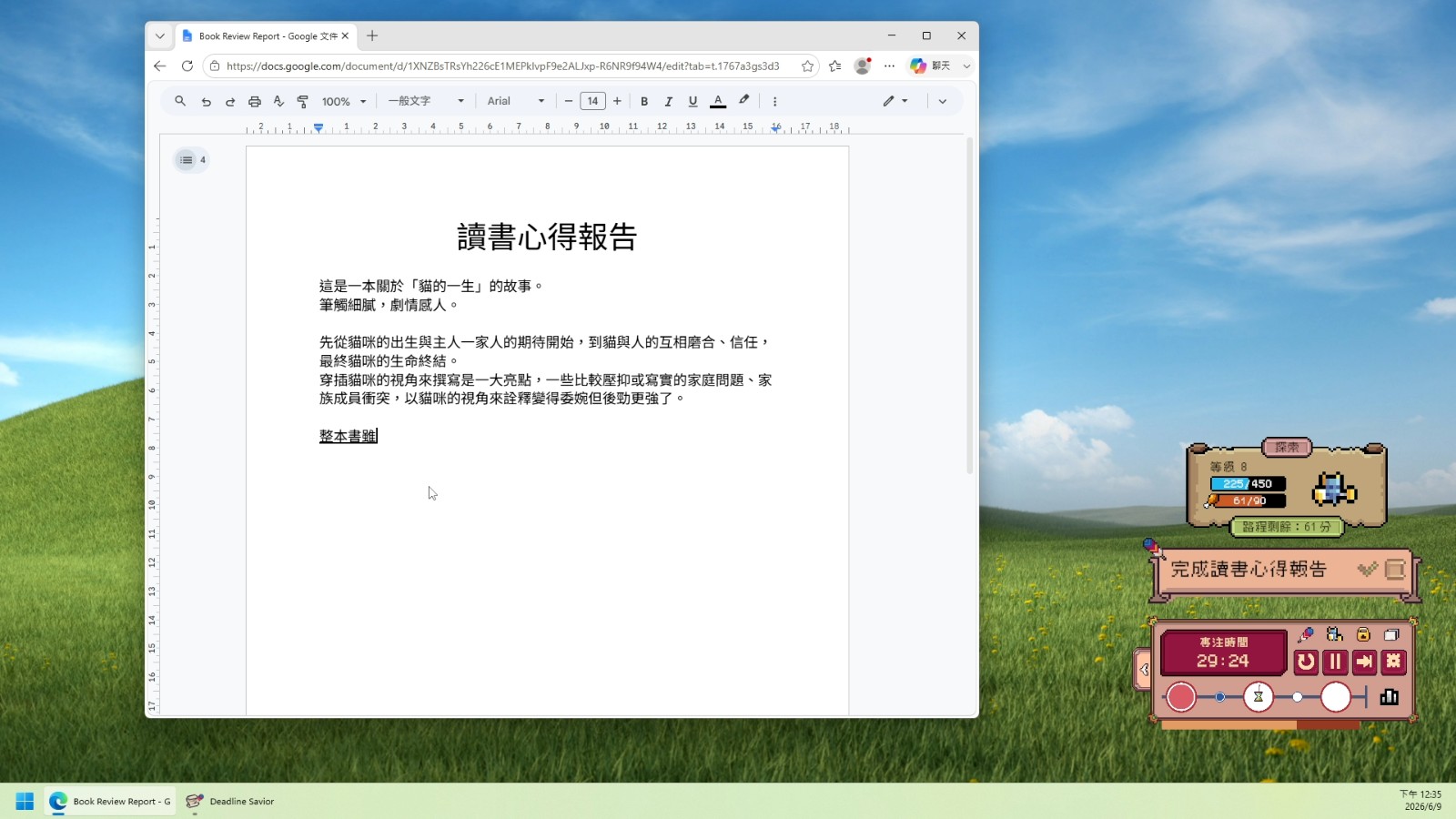Screen dimensions: 1456x819
Task: Click the left indent marker on the ruler
Action: click(318, 127)
